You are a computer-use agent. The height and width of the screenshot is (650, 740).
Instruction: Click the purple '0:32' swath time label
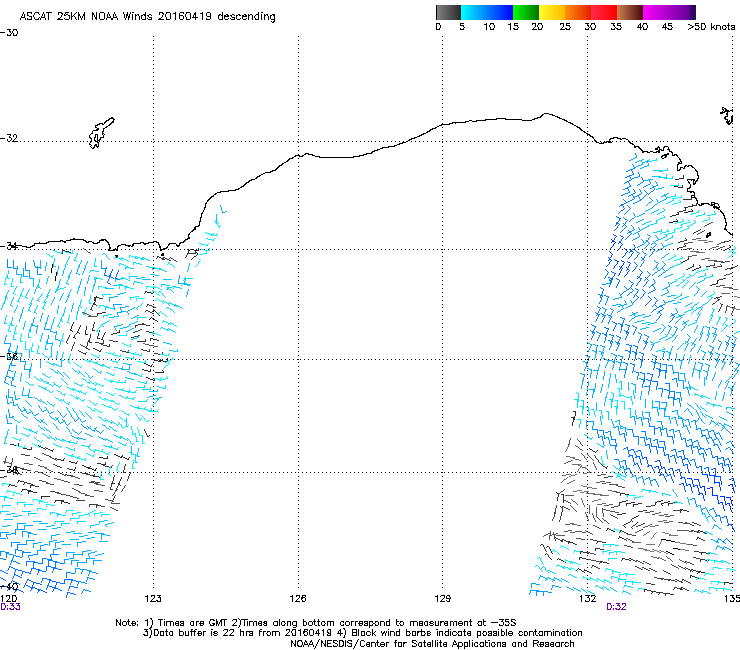(x=616, y=607)
